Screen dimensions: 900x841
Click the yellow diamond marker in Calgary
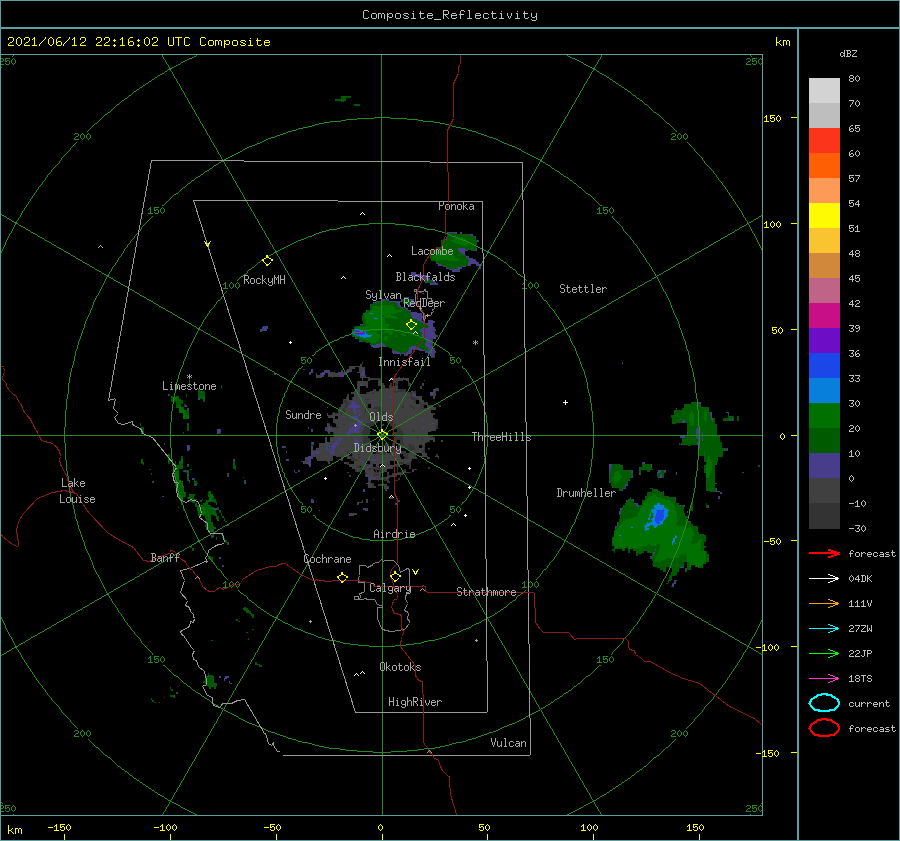[395, 576]
